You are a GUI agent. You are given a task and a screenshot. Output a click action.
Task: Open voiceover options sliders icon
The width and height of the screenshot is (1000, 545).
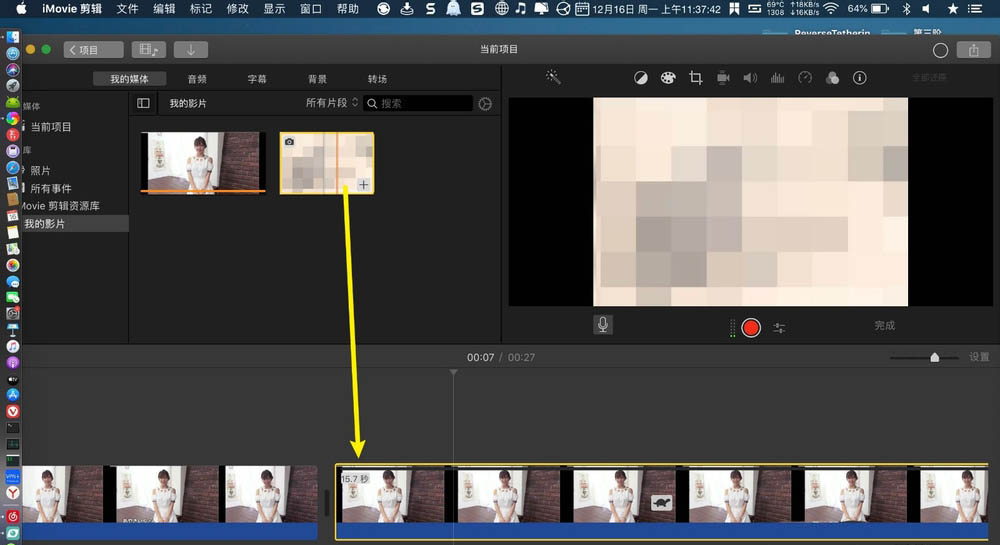[x=779, y=328]
